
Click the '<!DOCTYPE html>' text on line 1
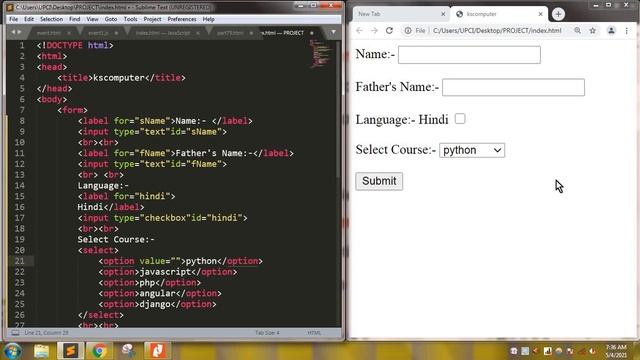[75, 45]
